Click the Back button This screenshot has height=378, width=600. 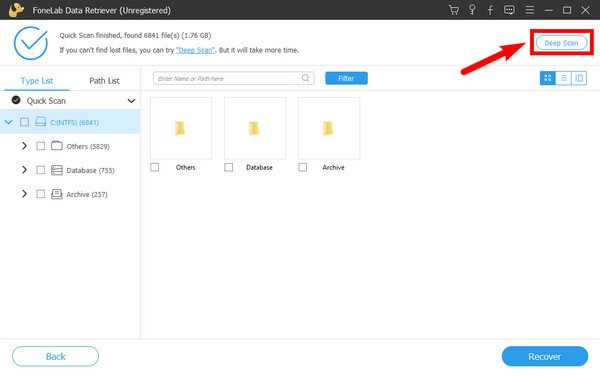(55, 356)
